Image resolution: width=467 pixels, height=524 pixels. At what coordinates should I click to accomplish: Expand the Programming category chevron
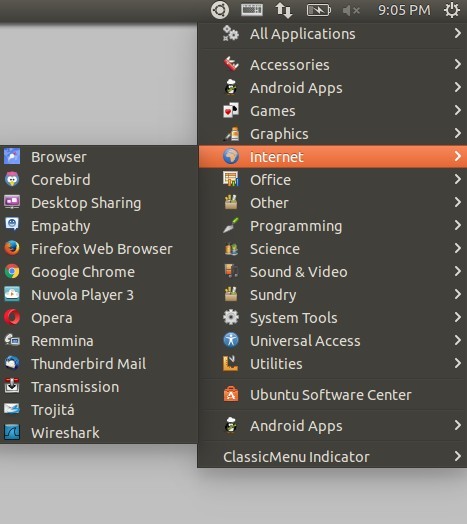(x=458, y=226)
